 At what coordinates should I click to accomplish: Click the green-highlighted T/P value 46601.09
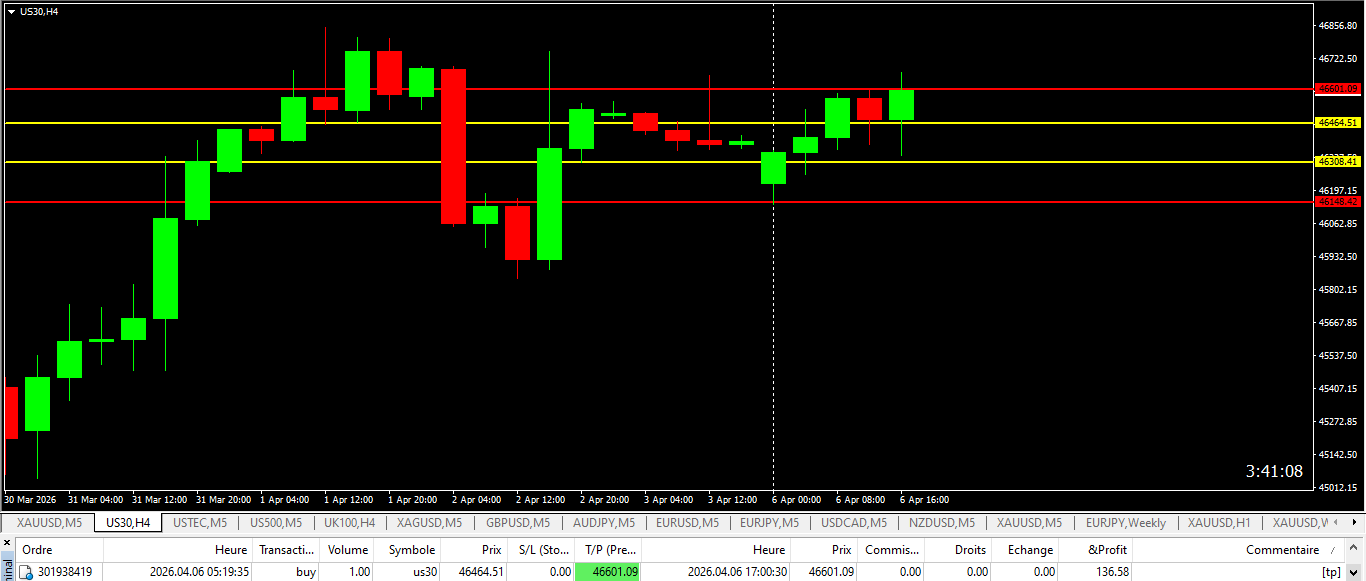[608, 572]
